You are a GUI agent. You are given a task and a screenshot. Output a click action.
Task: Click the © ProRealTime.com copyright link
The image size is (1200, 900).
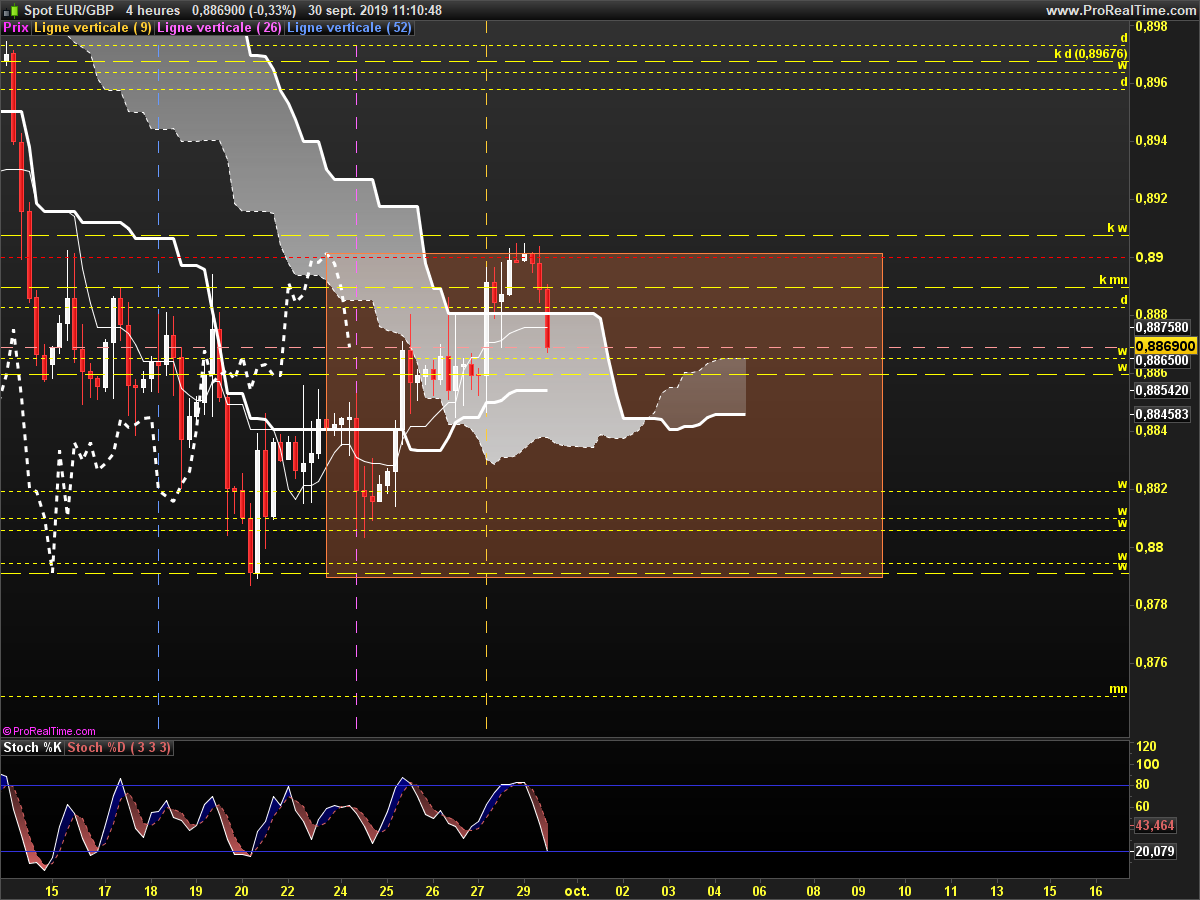[50, 732]
